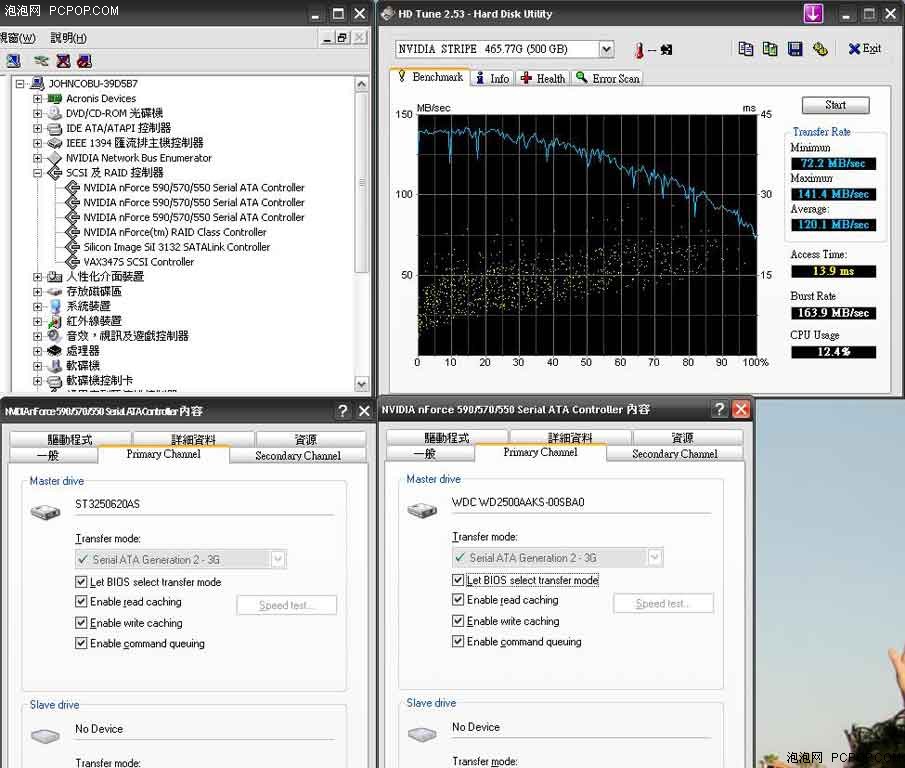905x768 pixels.
Task: Click DVD/CD-ROM drive icon in tree
Action: (x=55, y=113)
